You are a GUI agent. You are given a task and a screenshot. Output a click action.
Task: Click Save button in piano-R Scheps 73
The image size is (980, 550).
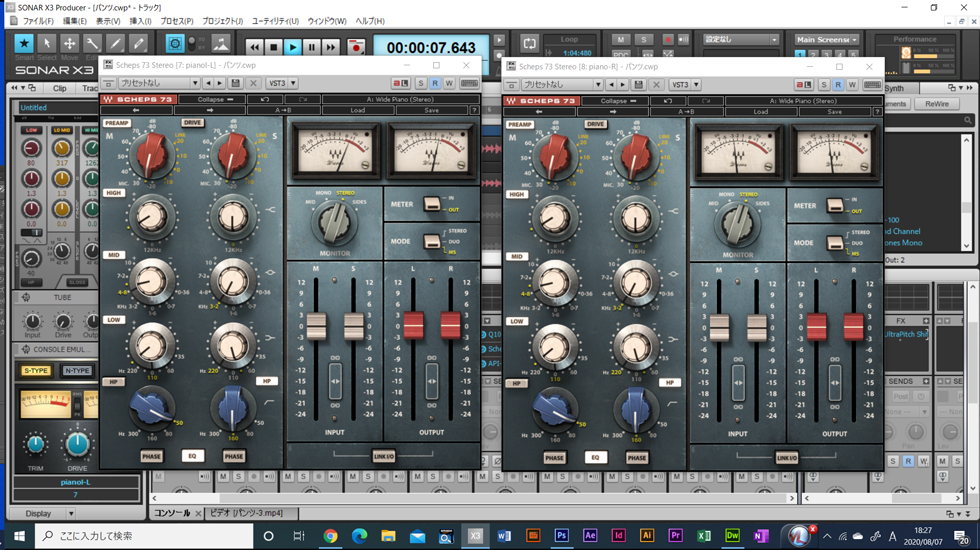[834, 111]
